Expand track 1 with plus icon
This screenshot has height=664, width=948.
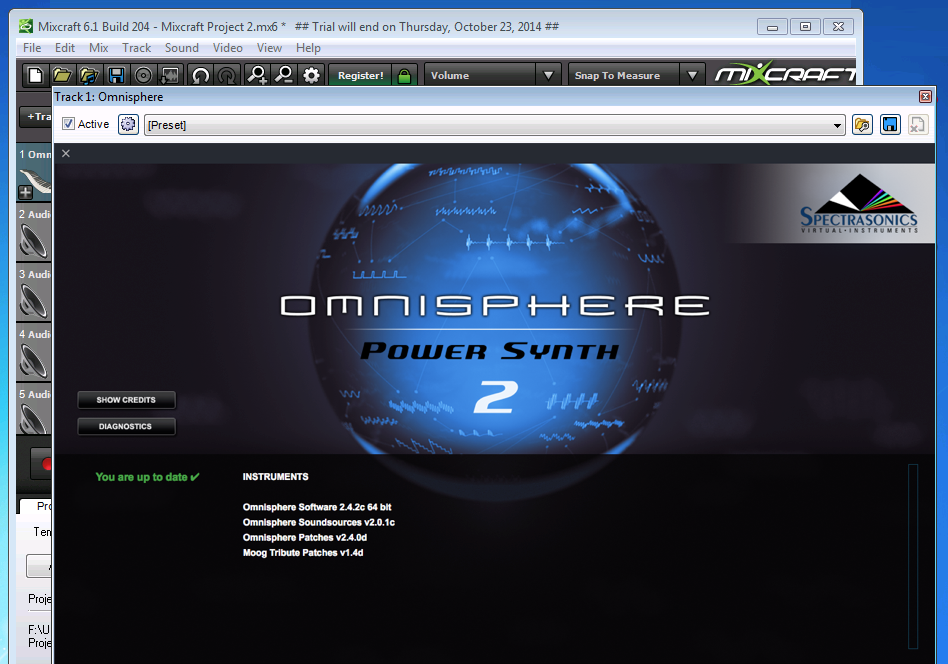tap(25, 193)
